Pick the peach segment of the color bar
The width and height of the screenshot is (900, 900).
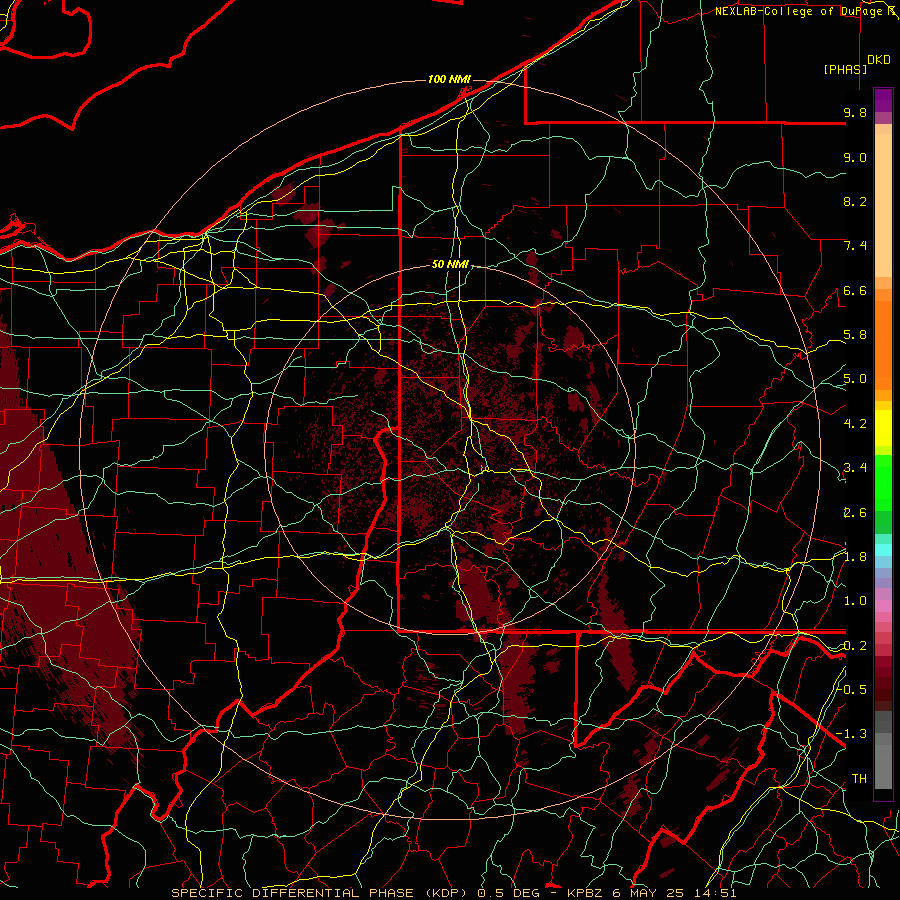coord(883,205)
